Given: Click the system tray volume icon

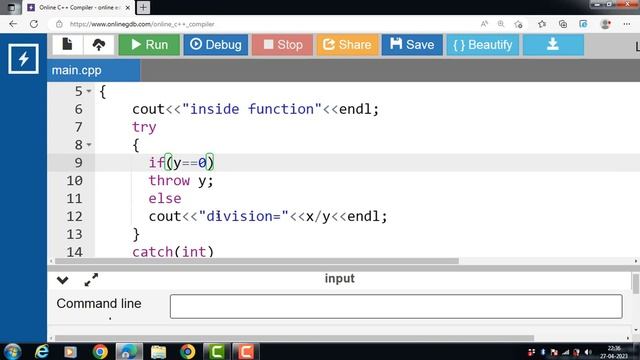Looking at the screenshot, I should pos(588,352).
